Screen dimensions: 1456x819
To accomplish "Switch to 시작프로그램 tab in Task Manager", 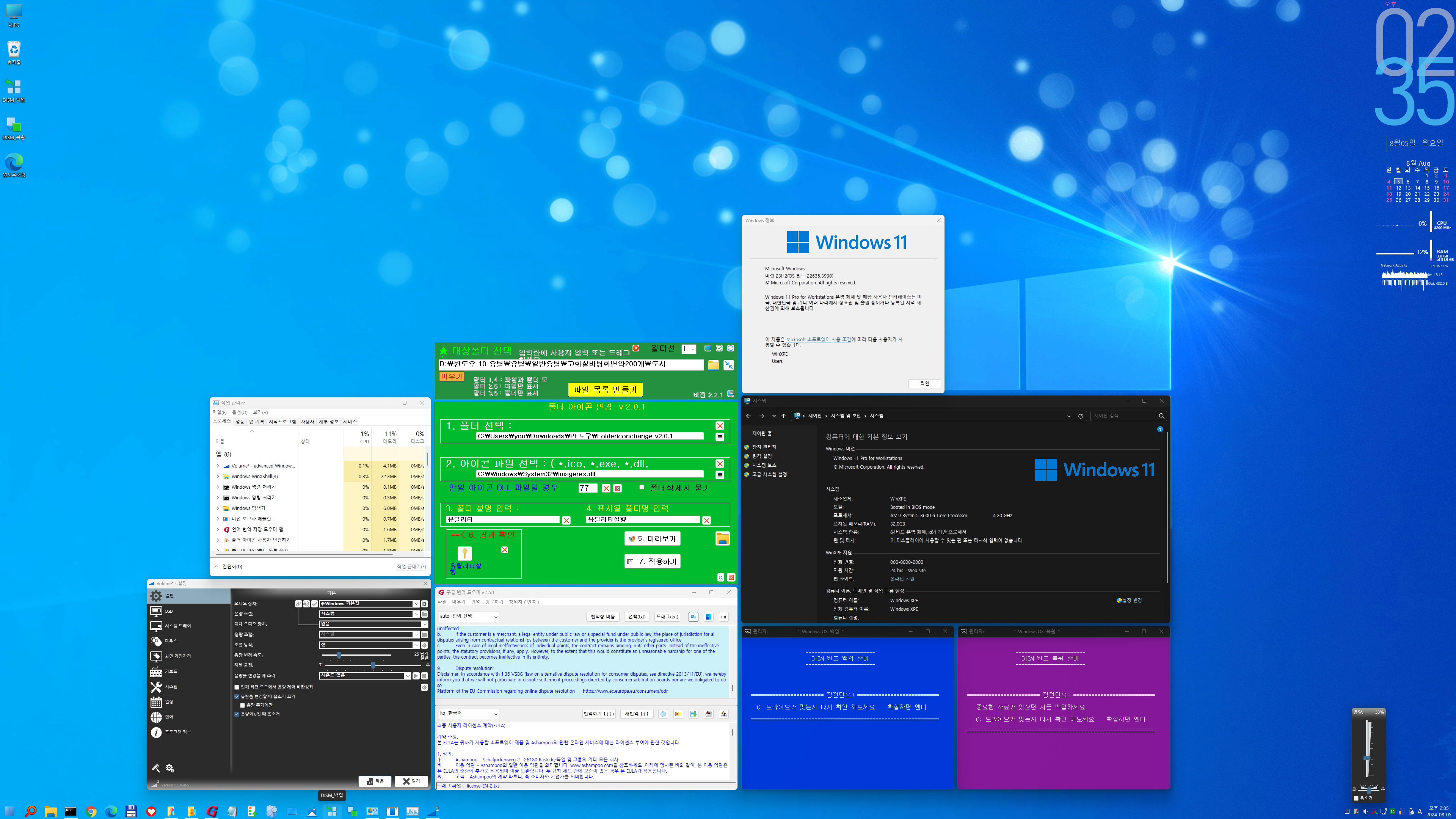I will coord(282,422).
